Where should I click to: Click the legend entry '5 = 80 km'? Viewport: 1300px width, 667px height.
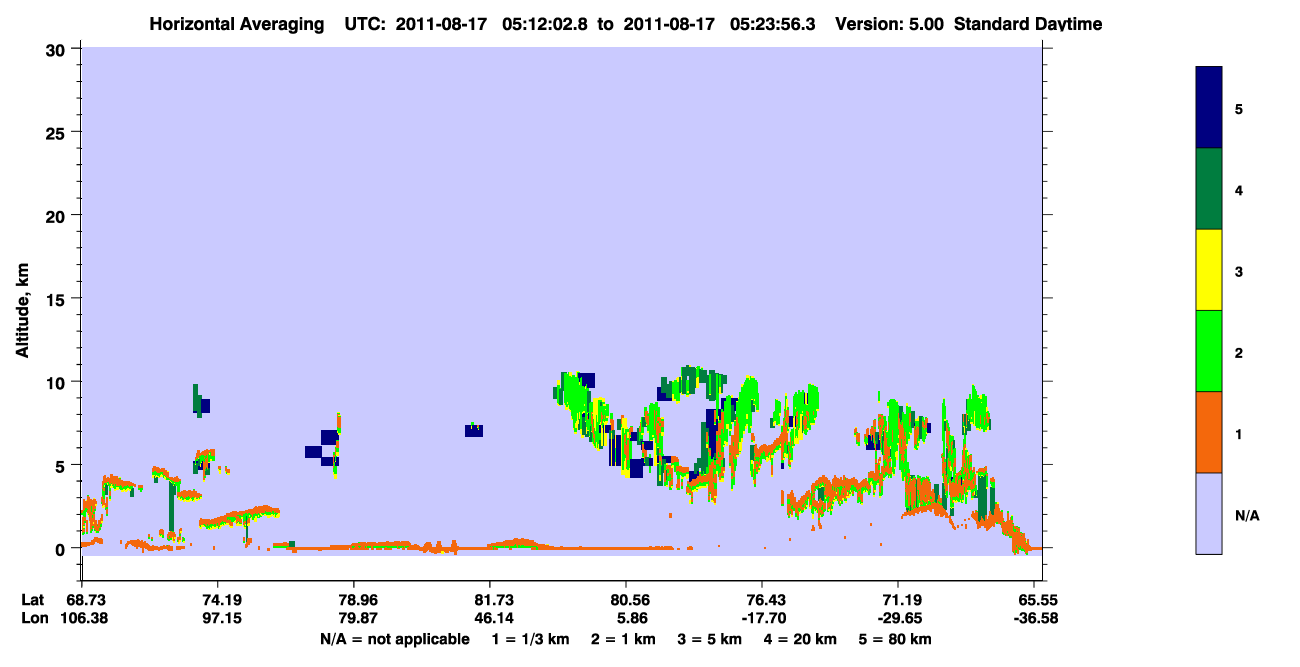point(897,639)
